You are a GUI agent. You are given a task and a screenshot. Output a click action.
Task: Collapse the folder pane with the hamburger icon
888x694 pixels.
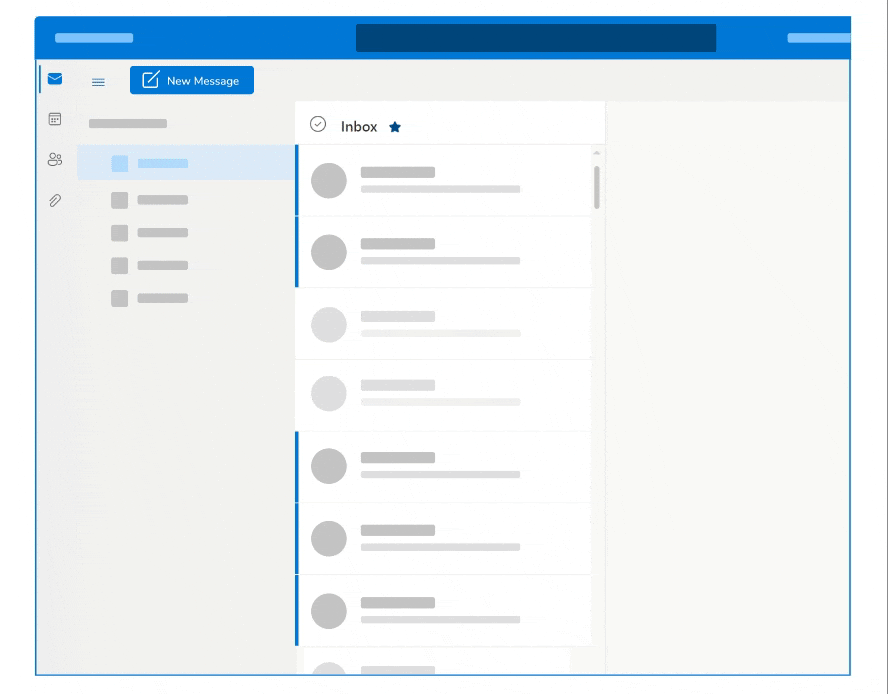(x=98, y=82)
